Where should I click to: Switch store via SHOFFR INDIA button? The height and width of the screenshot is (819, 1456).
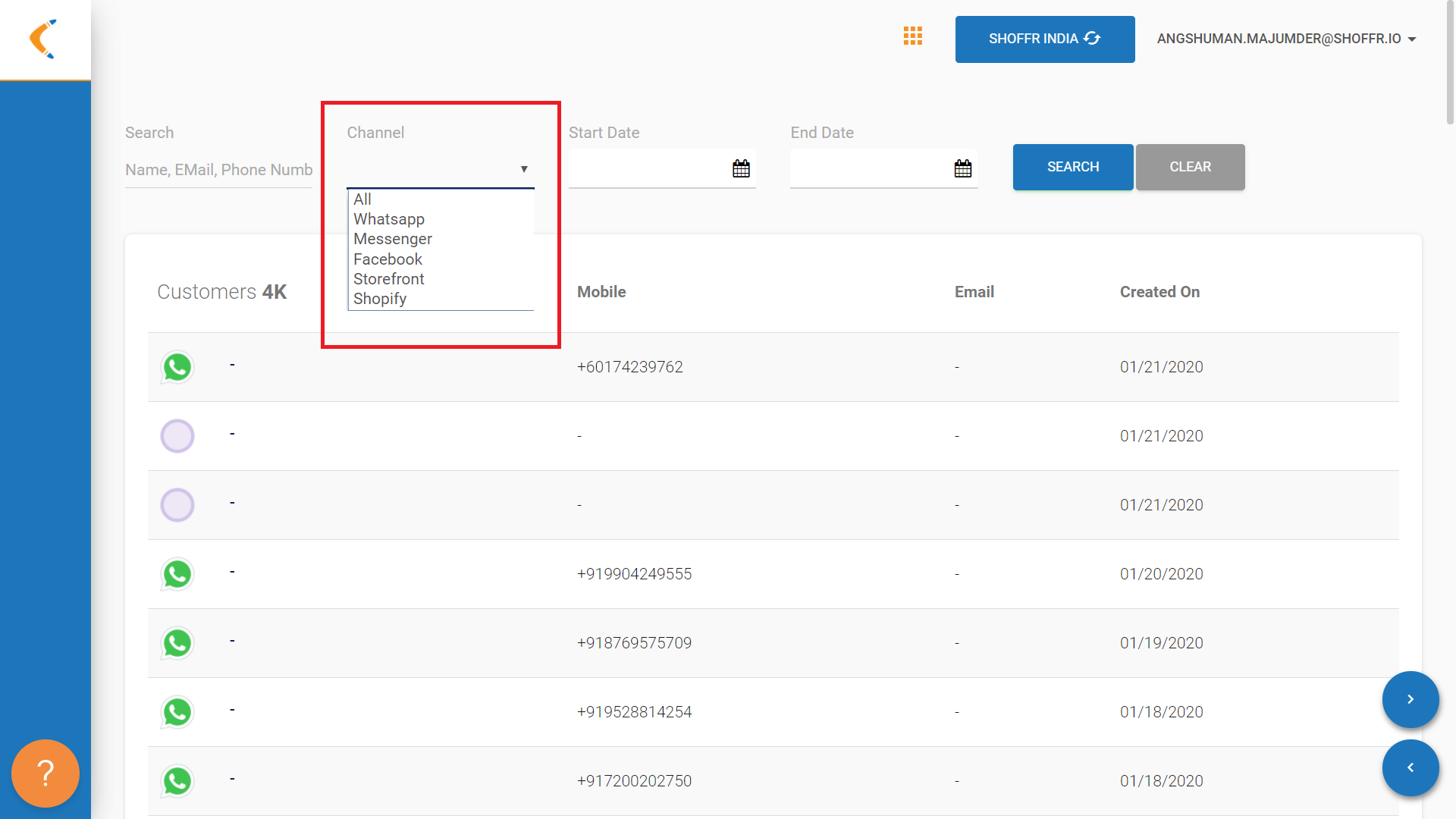point(1044,39)
